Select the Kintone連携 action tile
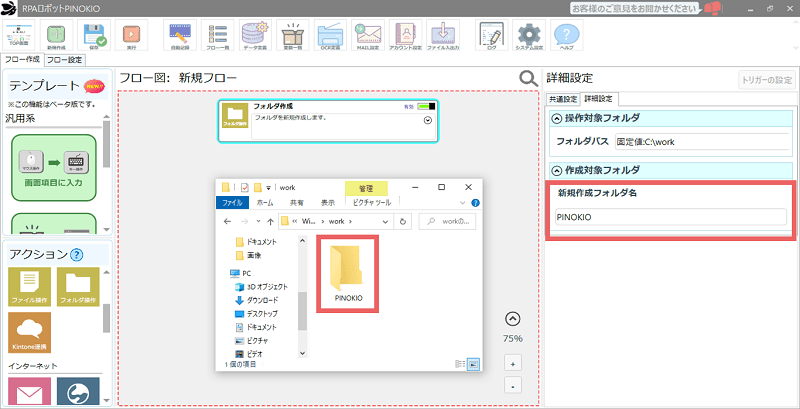Screen dimensions: 800x409 pos(29,332)
